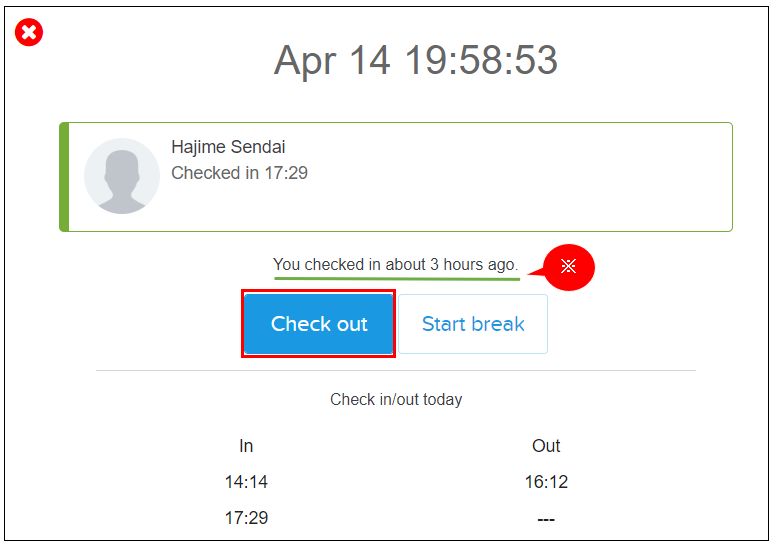Viewport: 770px width, 543px height.
Task: Select the 16:12 check-out time
Action: tap(546, 482)
